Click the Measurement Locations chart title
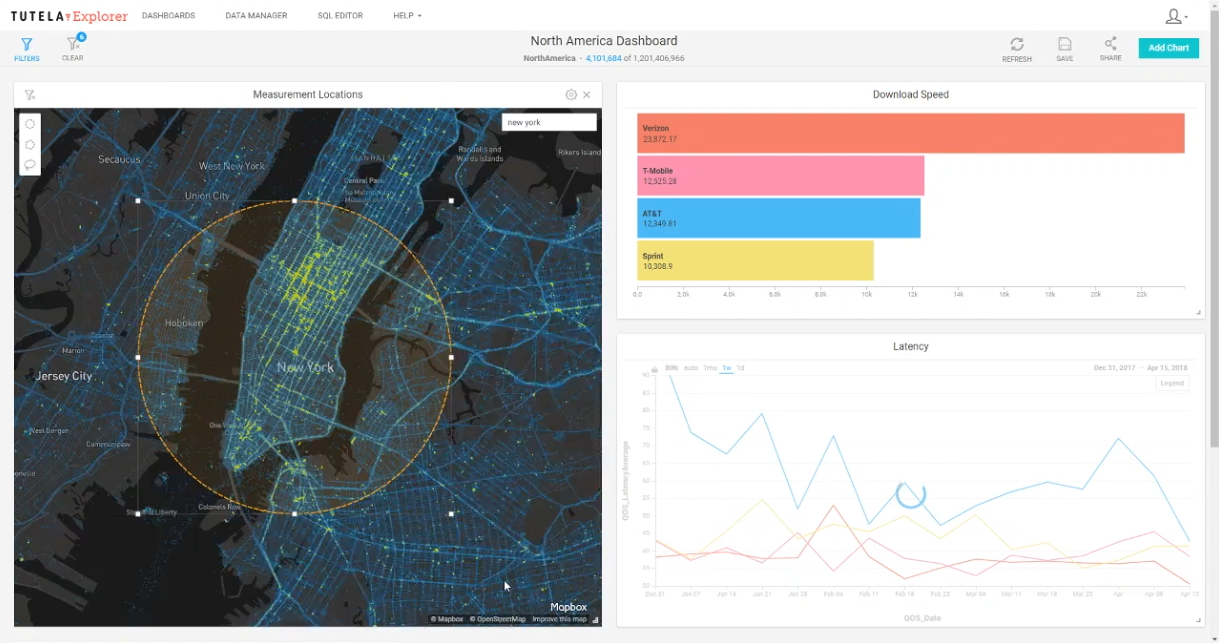Viewport: 1219px width, 643px height. (x=308, y=95)
